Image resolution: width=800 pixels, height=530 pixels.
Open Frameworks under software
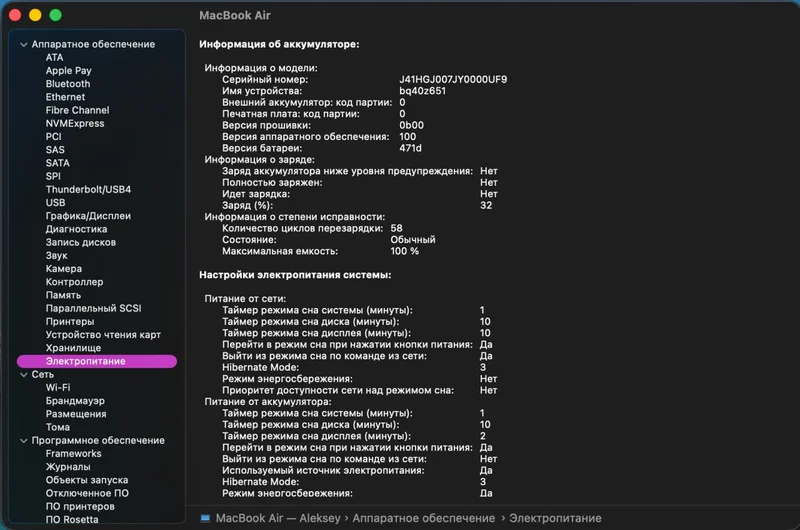point(73,453)
